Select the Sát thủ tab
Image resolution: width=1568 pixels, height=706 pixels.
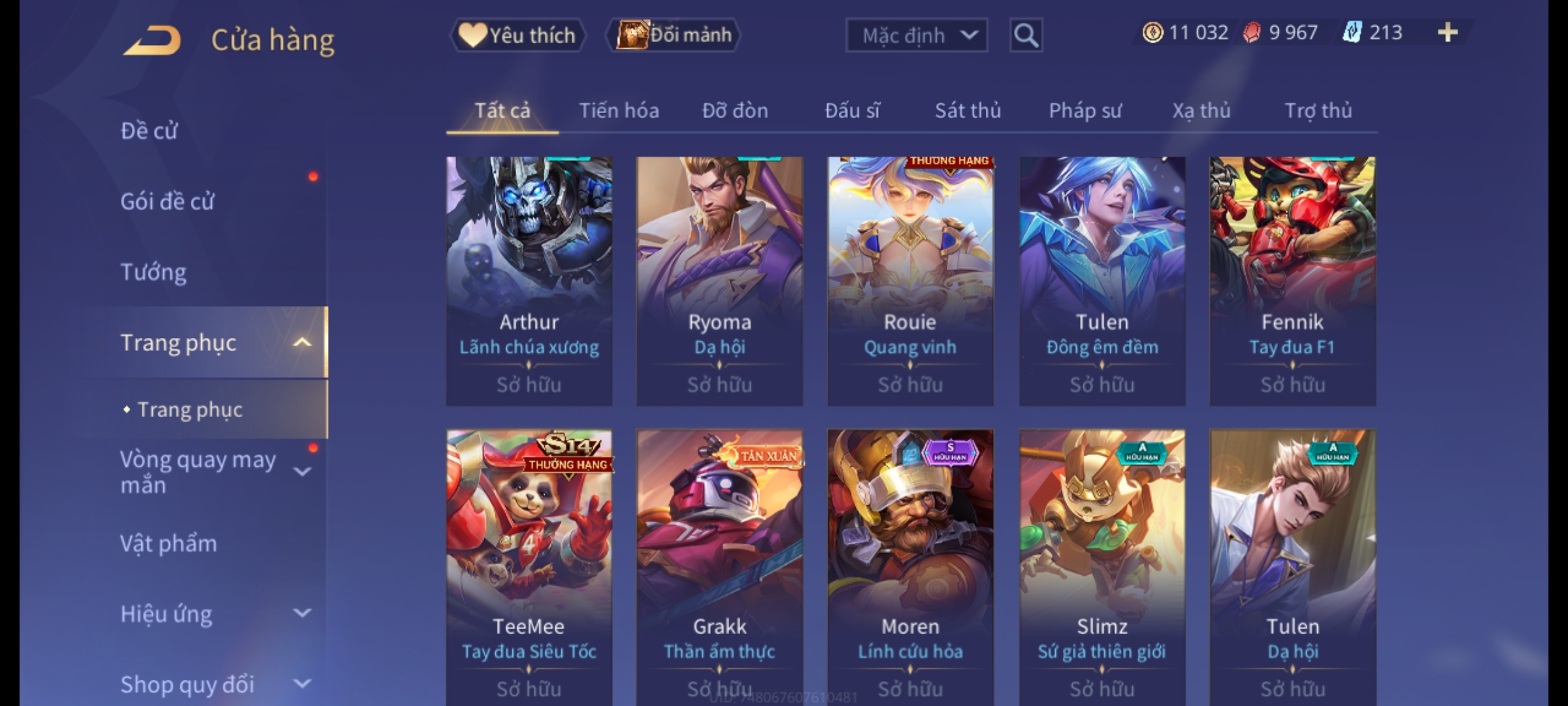(968, 110)
